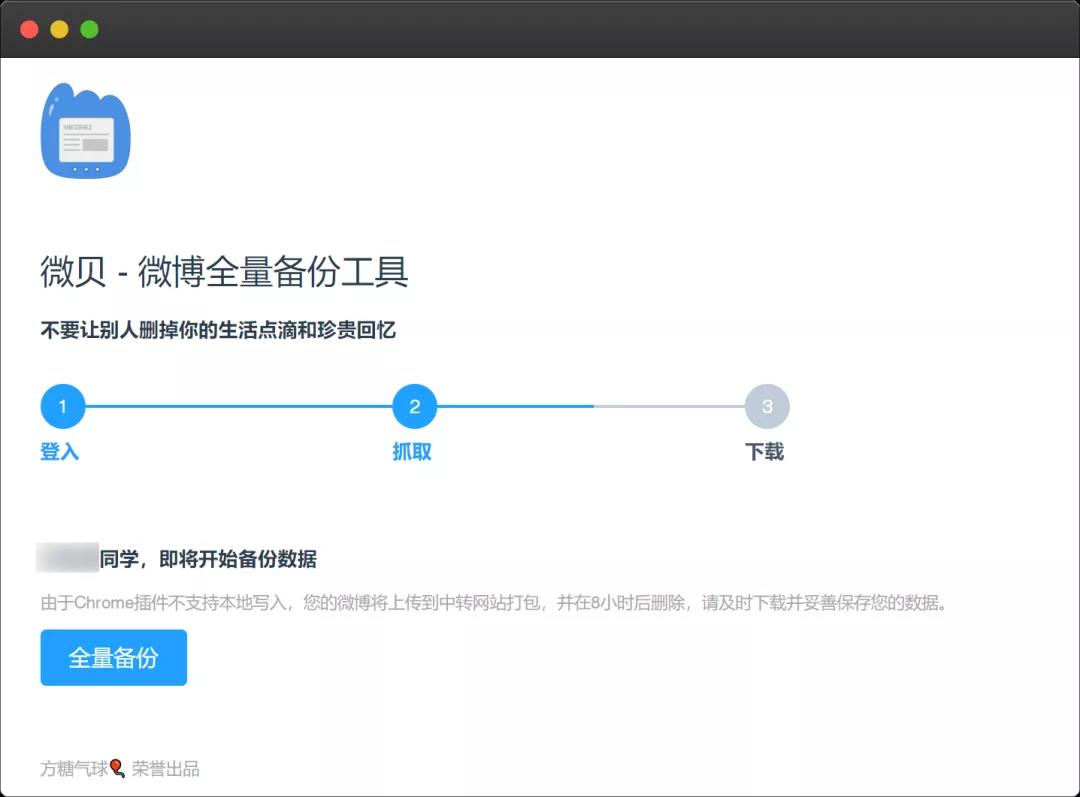Select step 2 circle above 抓取

click(415, 406)
